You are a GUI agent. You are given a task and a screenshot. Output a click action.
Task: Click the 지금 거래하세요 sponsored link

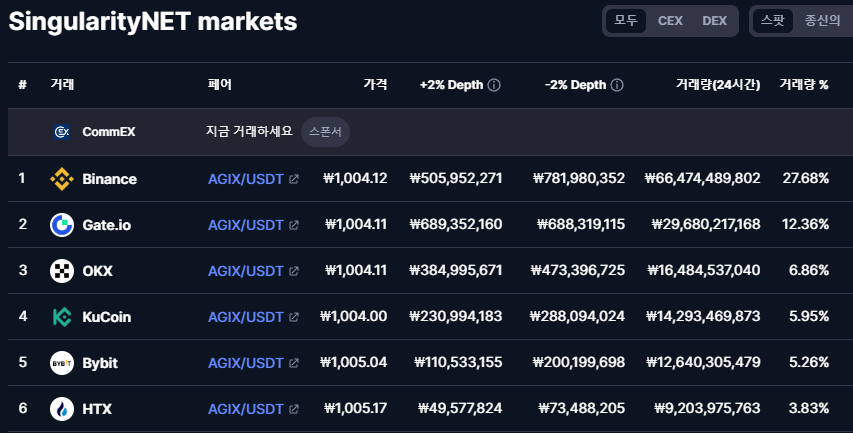pos(249,132)
